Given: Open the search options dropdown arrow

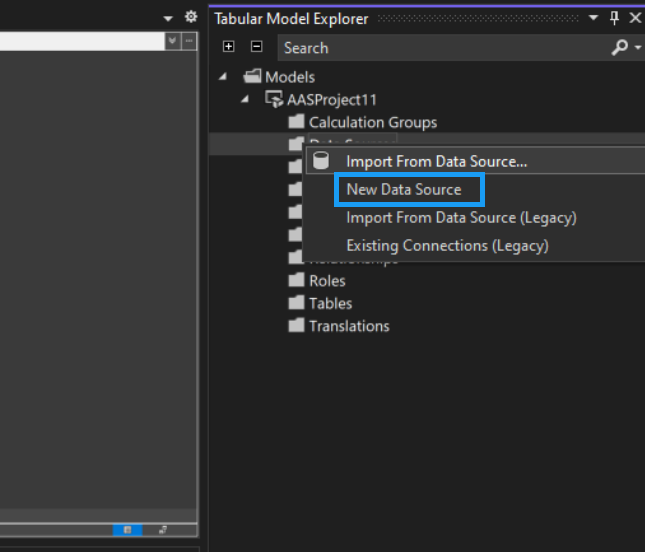Looking at the screenshot, I should [x=638, y=48].
